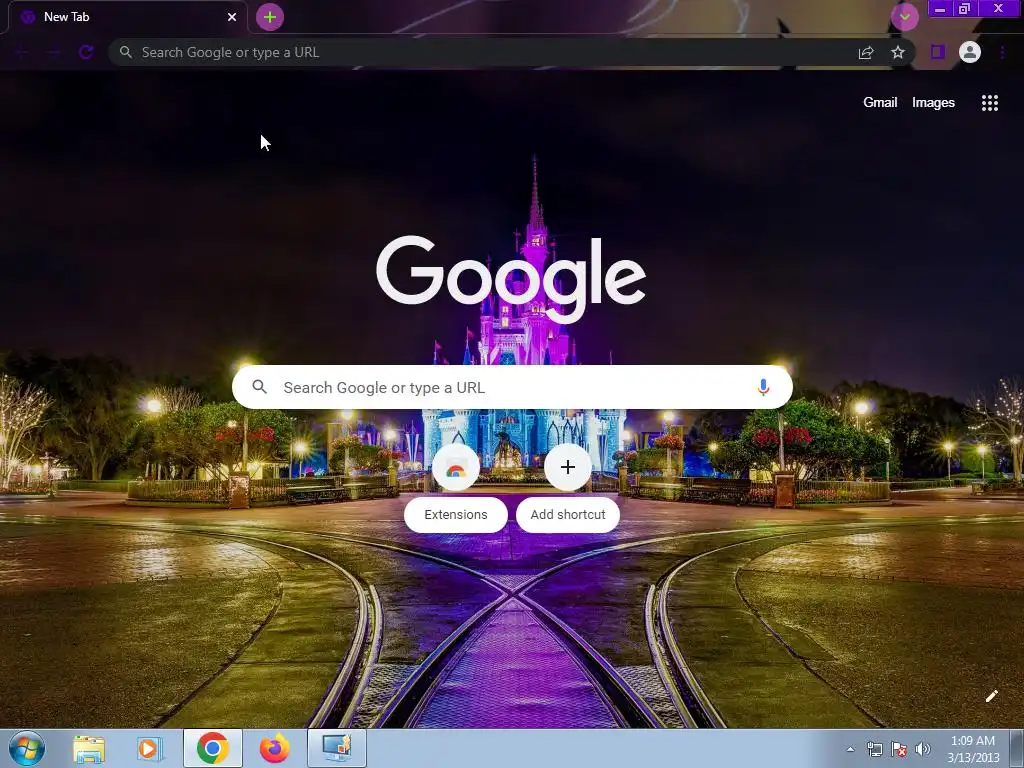
Task: Open a new tab with the plus button
Action: [x=270, y=17]
